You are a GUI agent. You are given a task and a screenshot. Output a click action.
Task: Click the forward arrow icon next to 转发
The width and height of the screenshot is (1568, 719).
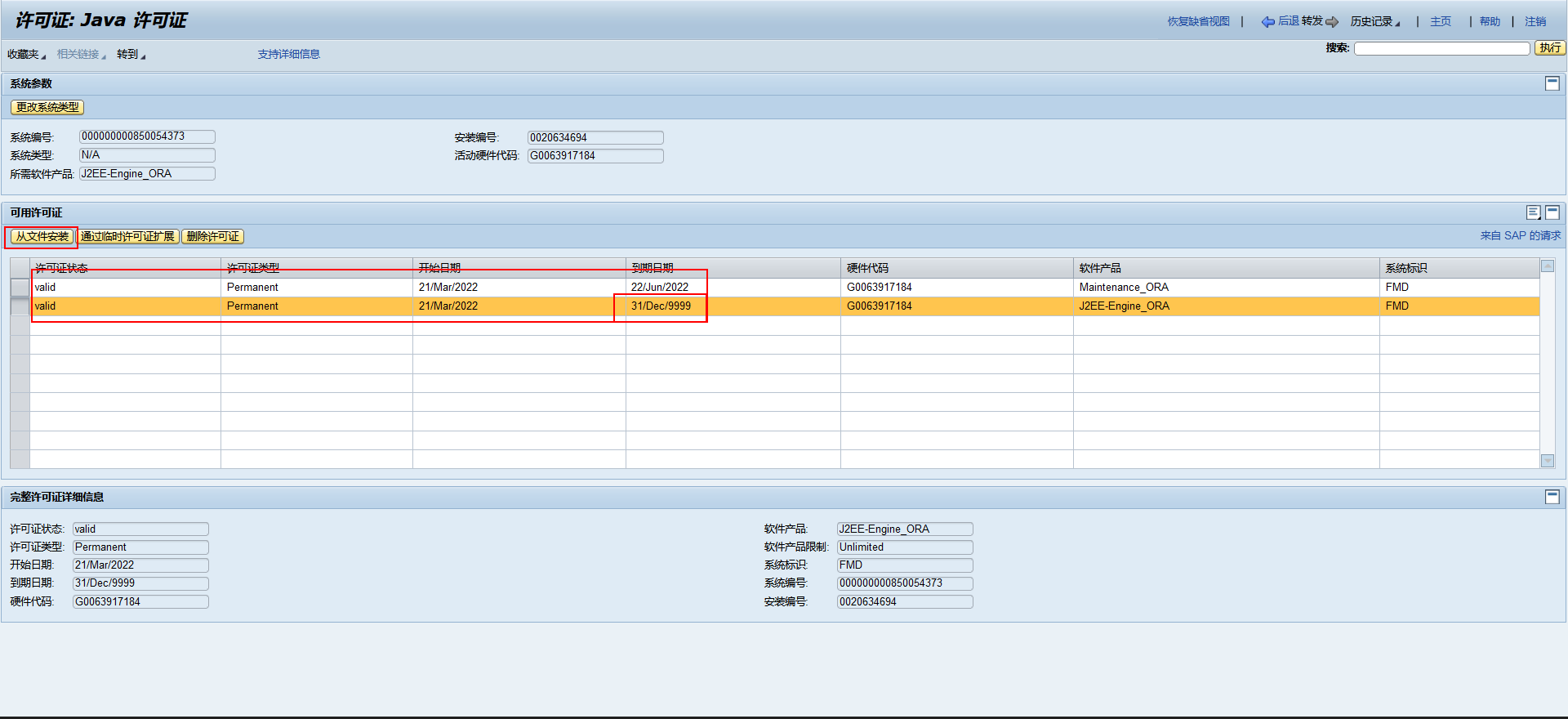coord(1332,22)
